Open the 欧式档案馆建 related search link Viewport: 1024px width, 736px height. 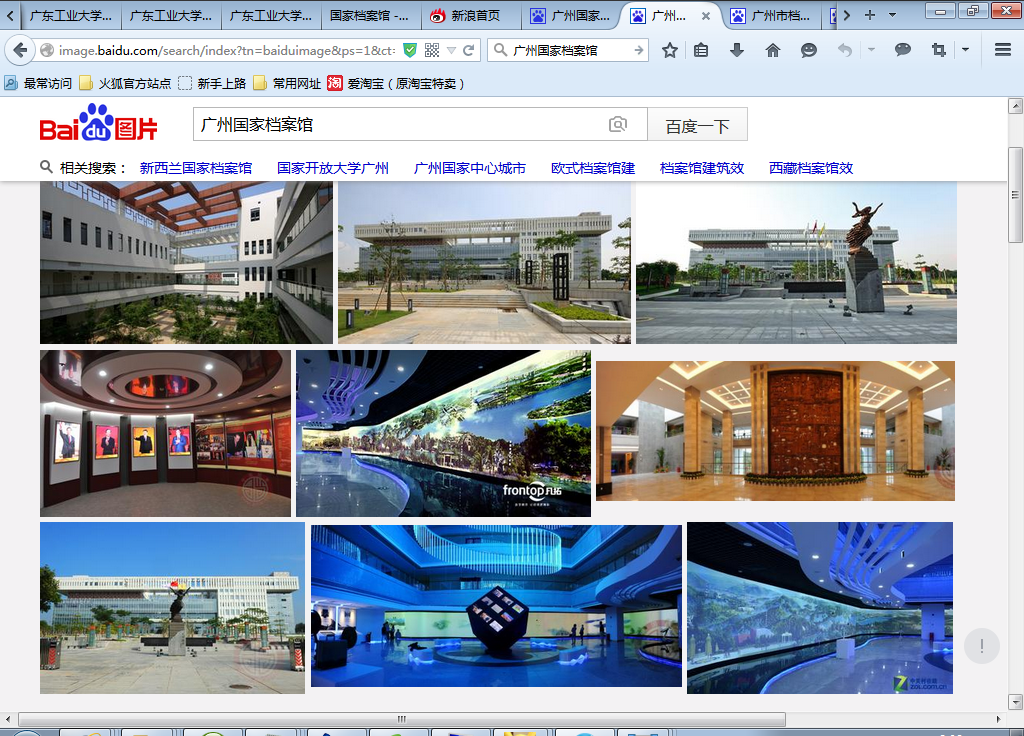point(593,168)
